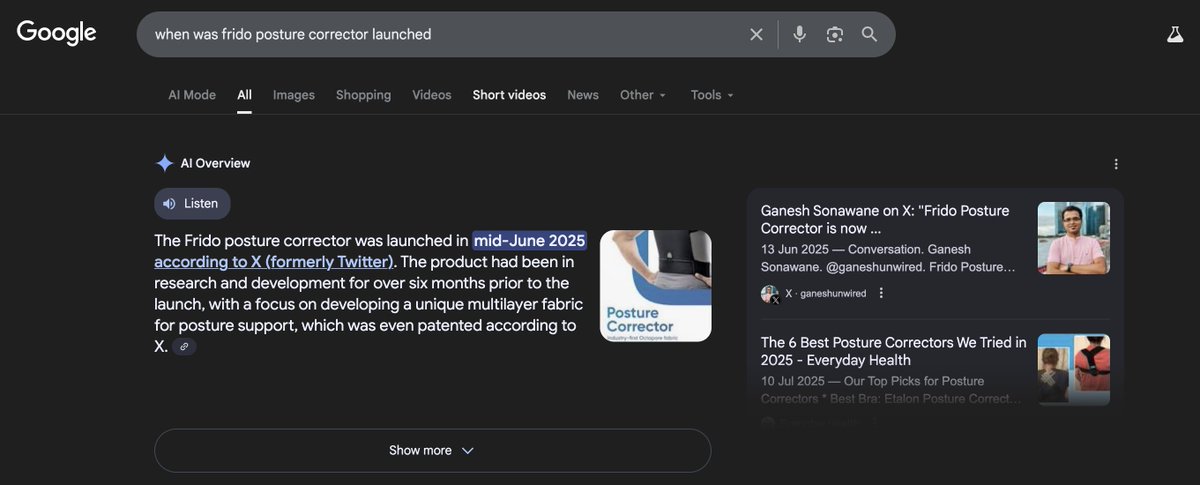Viewport: 1200px width, 485px height.
Task: Open the Short videos tab
Action: click(x=509, y=95)
